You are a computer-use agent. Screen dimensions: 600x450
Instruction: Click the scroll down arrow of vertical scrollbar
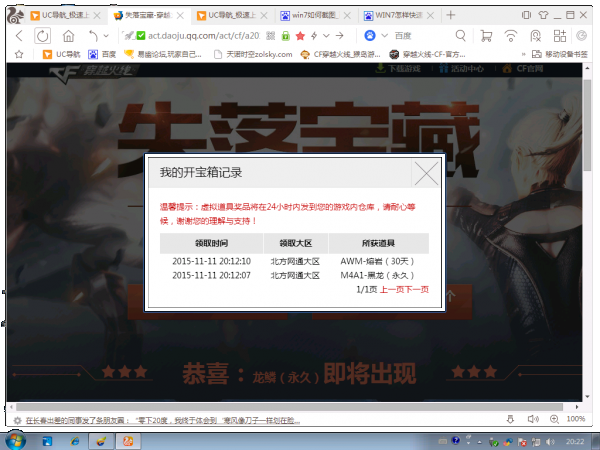587,397
